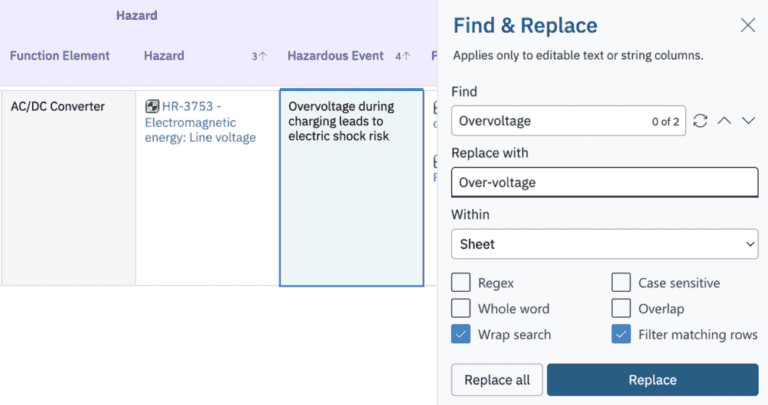
Task: Uncheck Filter matching rows
Action: (x=621, y=335)
